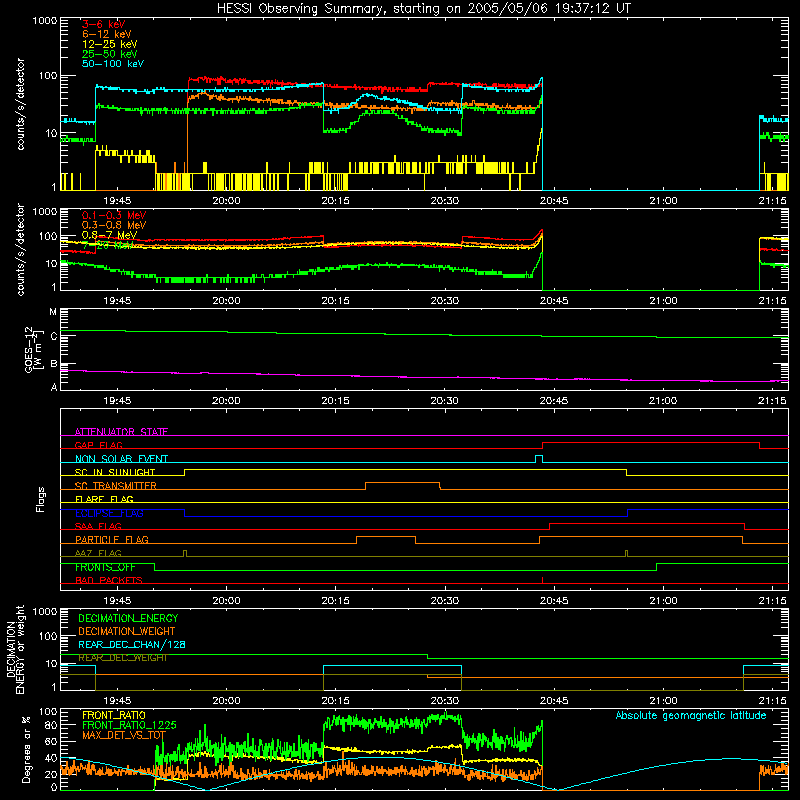Select the ATTENUATOR_STATE flag label
This screenshot has width=800, height=800.
(121, 432)
